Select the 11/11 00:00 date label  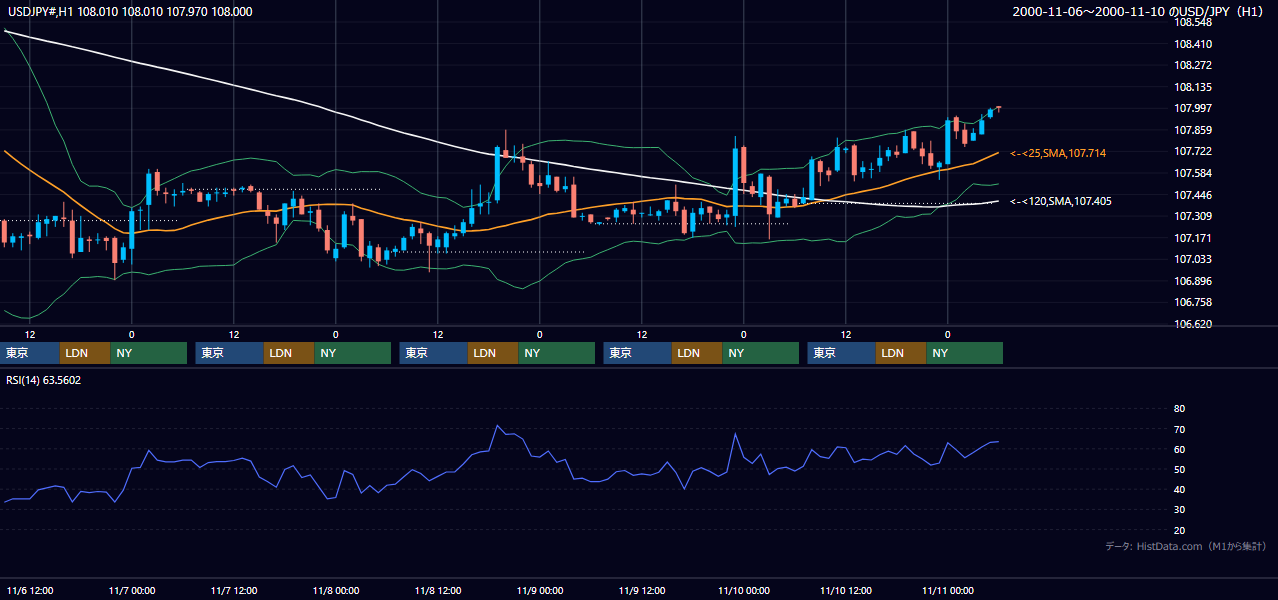tap(947, 591)
